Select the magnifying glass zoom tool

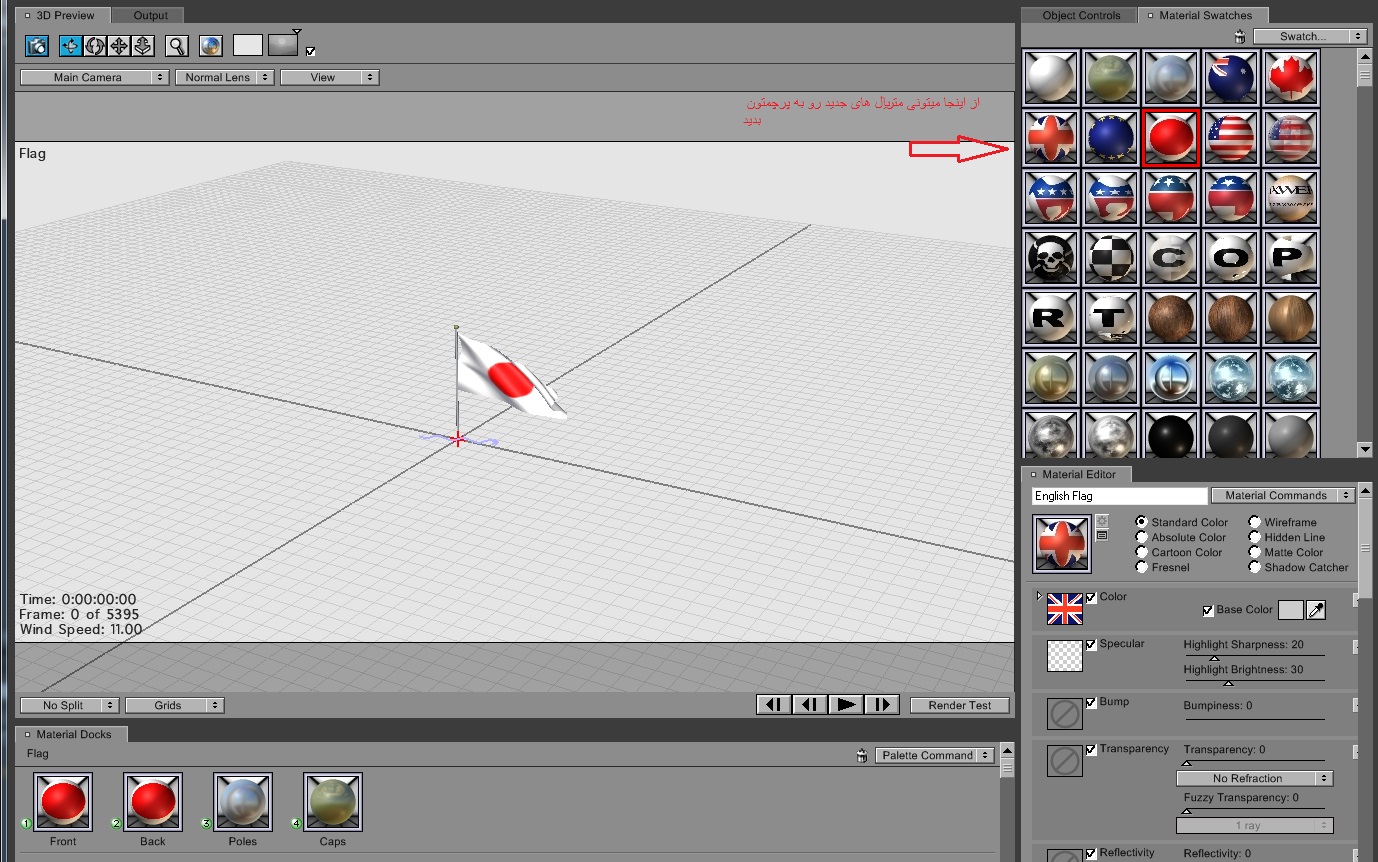pos(177,45)
